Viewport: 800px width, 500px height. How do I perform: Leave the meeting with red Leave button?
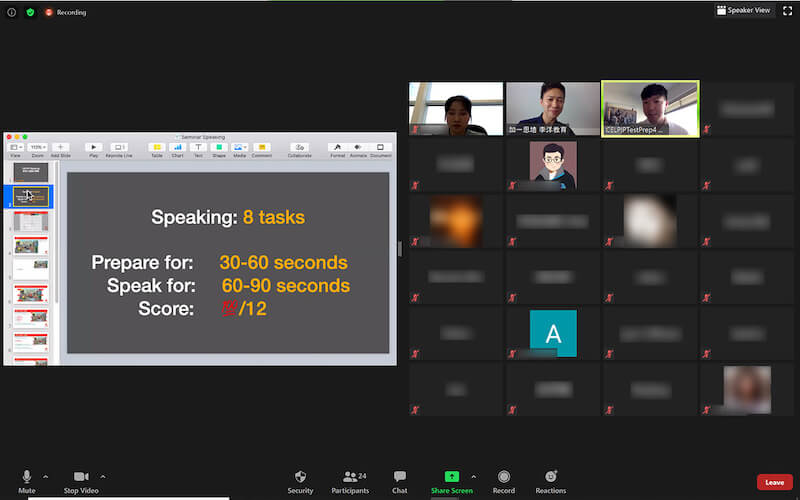[x=774, y=482]
